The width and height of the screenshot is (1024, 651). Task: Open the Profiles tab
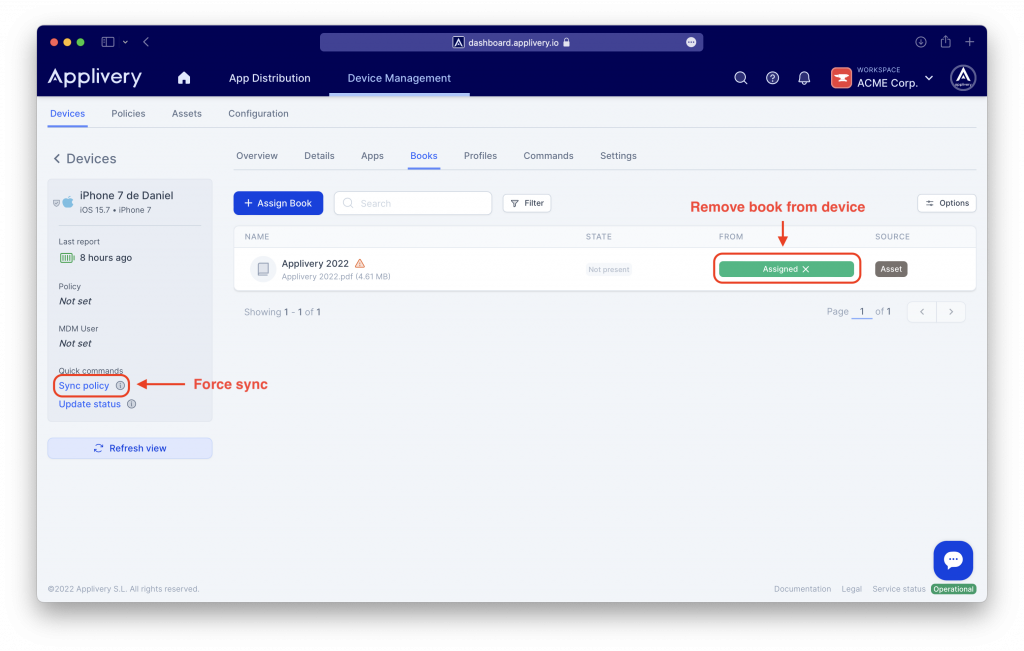point(480,156)
